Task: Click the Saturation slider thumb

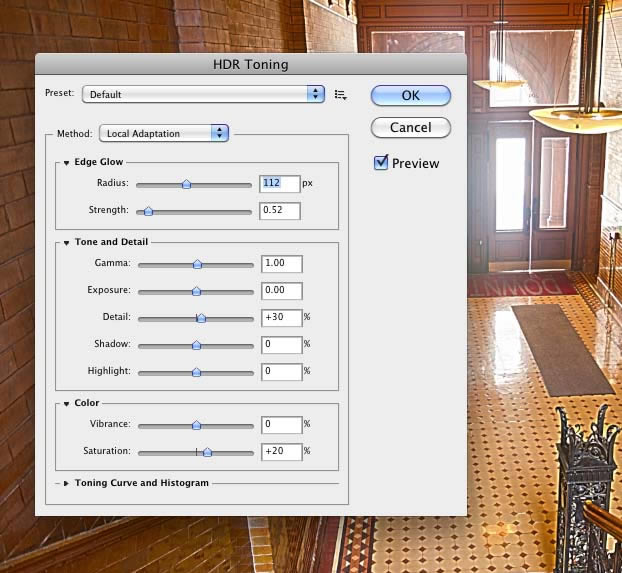Action: click(207, 452)
